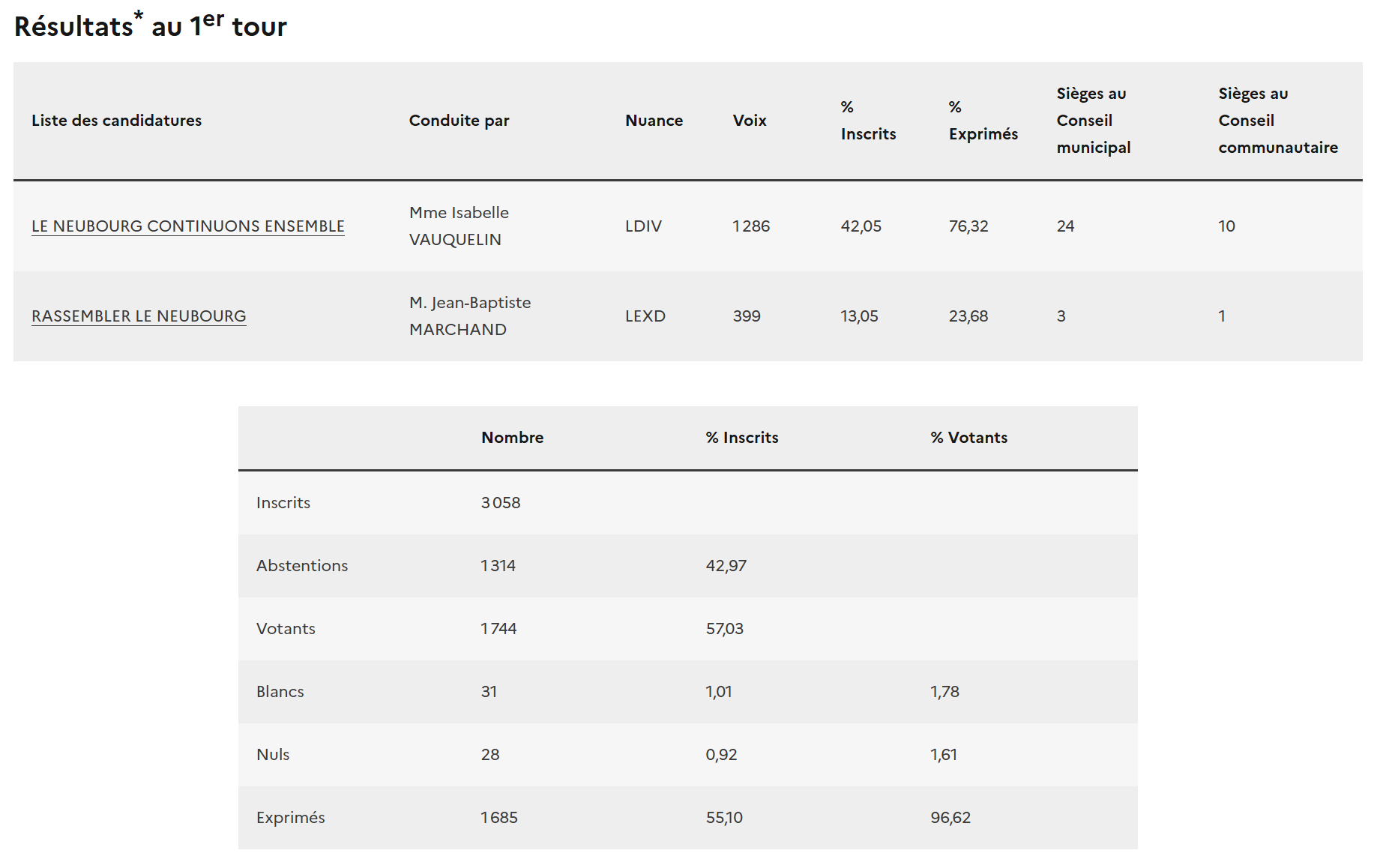
Task: Click the 'Liste des candidatures' column header
Action: (116, 121)
